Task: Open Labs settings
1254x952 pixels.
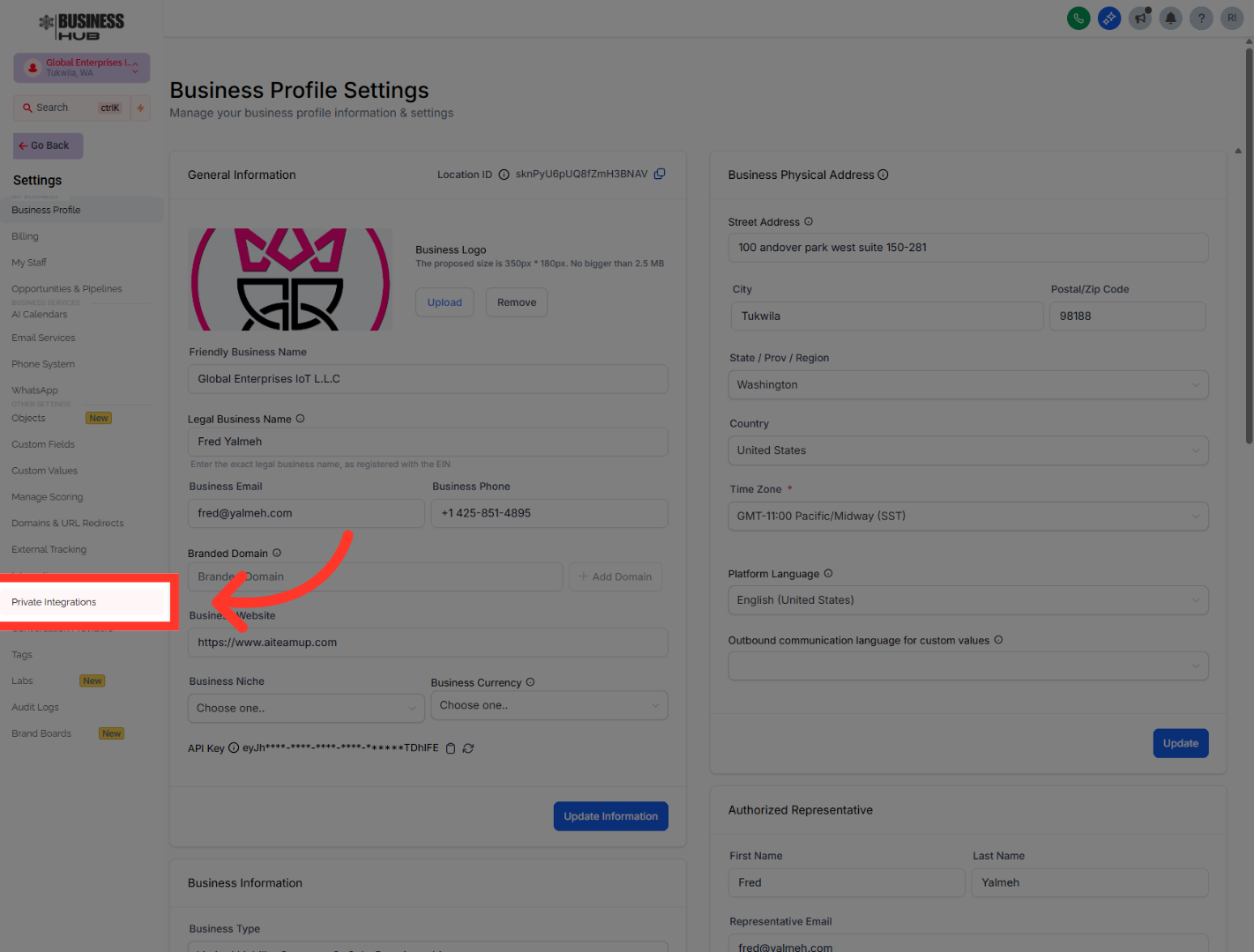Action: pos(22,681)
